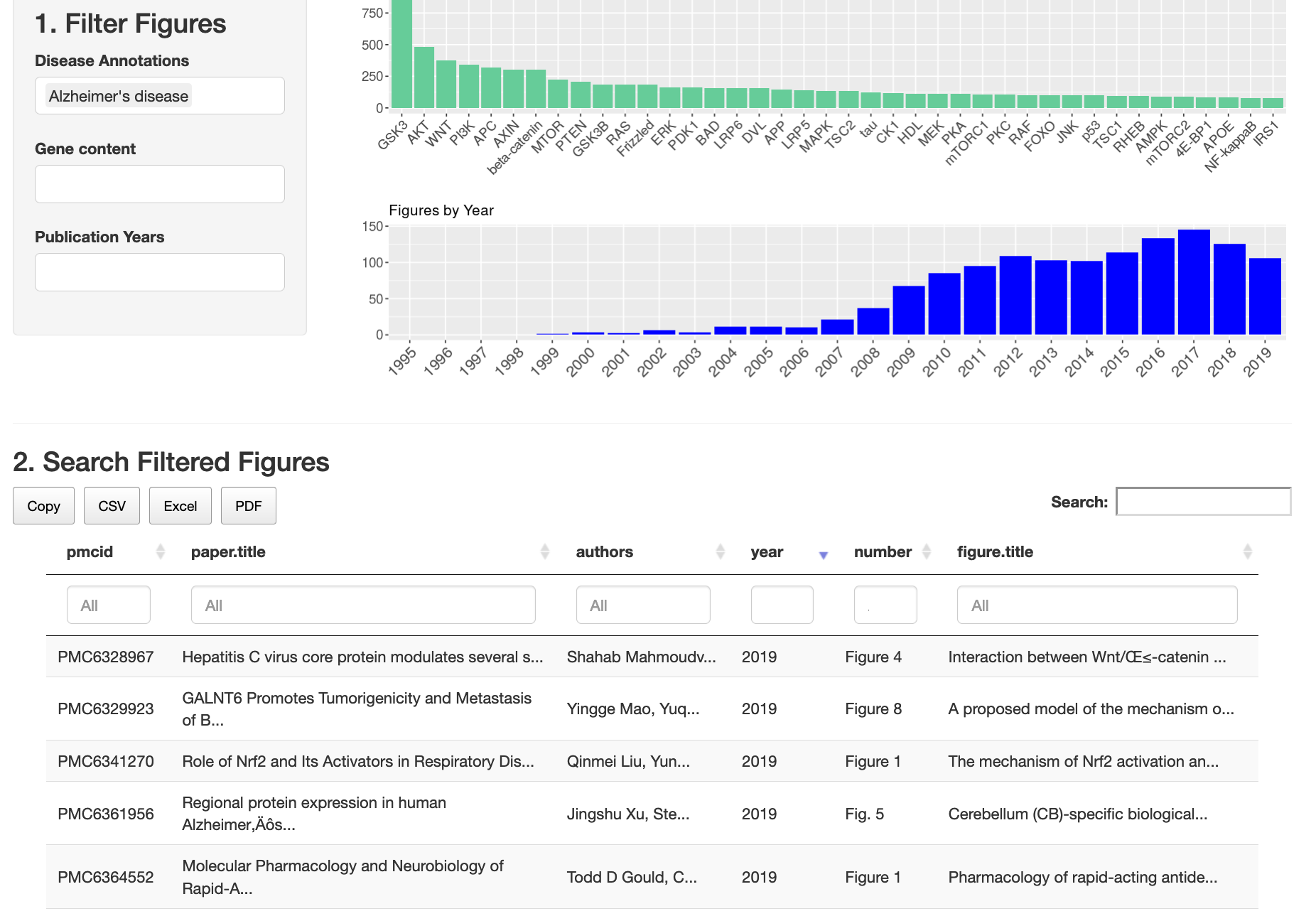Sort by number column arrows
The image size is (1316, 921).
[x=926, y=551]
